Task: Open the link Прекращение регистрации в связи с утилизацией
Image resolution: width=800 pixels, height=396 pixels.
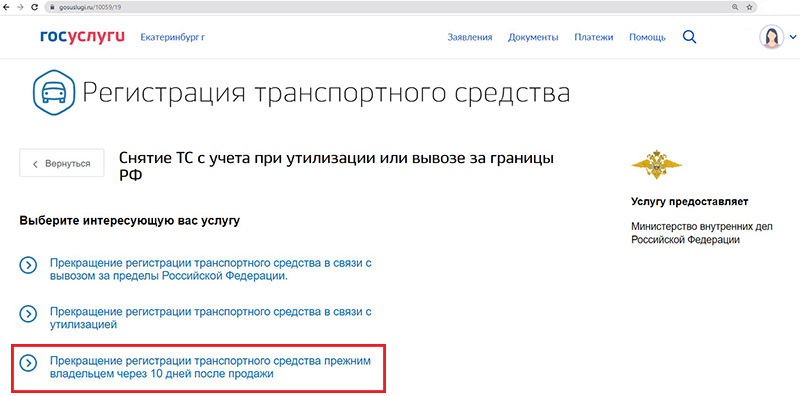Action: (x=210, y=317)
